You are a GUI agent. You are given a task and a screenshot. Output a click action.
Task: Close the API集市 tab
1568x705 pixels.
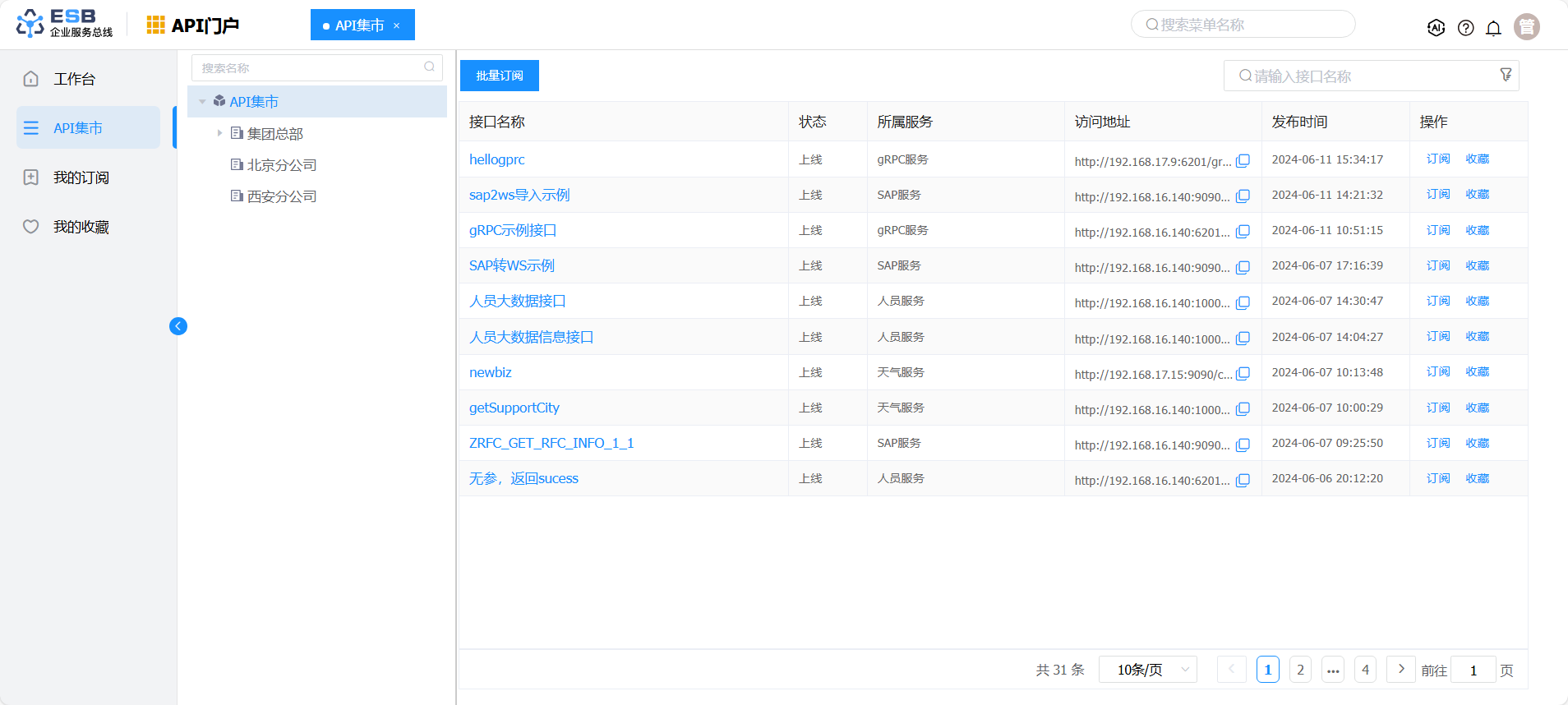[x=397, y=25]
